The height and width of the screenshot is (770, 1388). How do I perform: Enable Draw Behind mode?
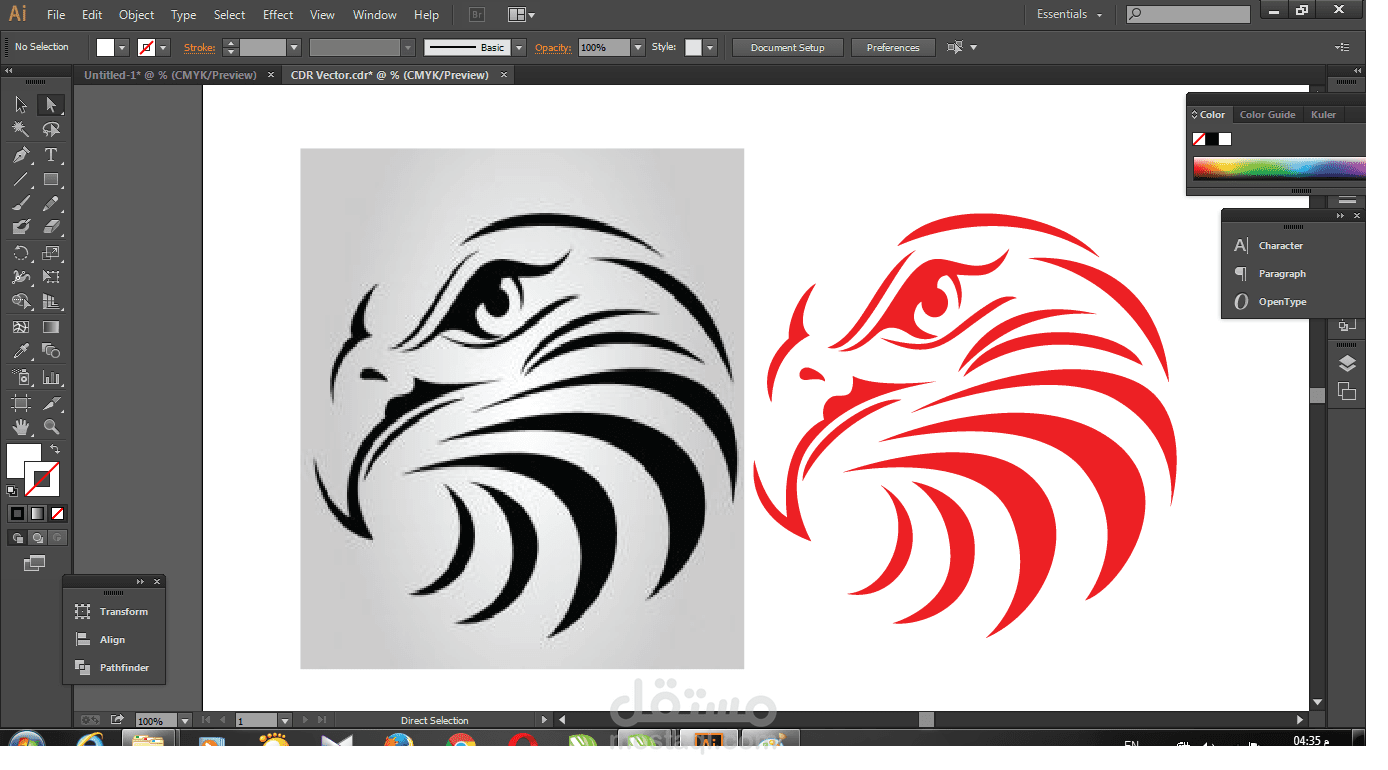[37, 538]
